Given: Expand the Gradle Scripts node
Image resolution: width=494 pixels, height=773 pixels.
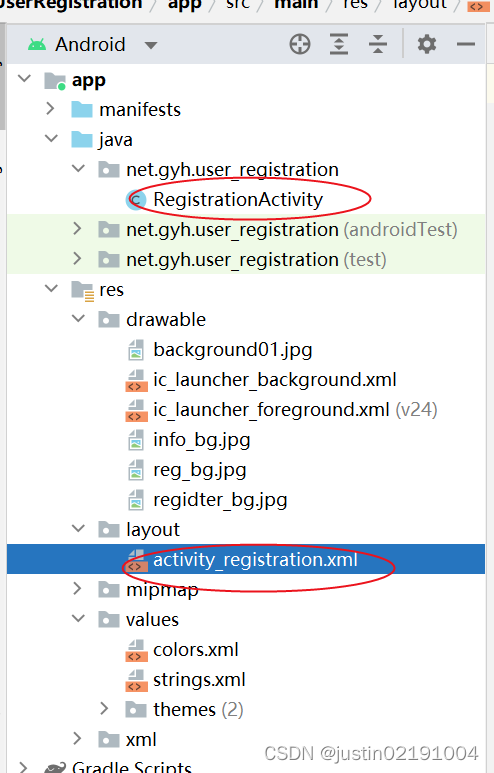Looking at the screenshot, I should (23, 767).
